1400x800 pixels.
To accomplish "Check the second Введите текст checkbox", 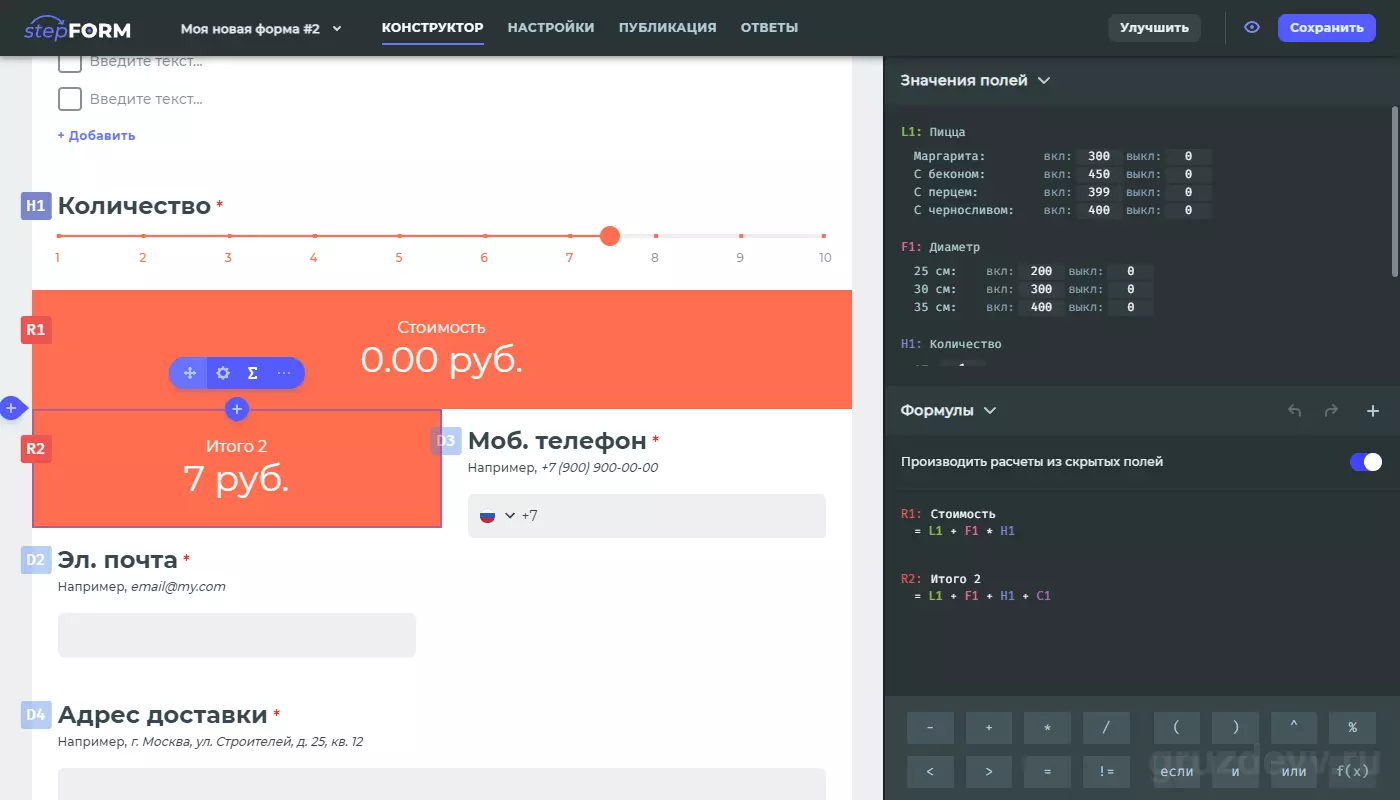I will click(x=69, y=99).
